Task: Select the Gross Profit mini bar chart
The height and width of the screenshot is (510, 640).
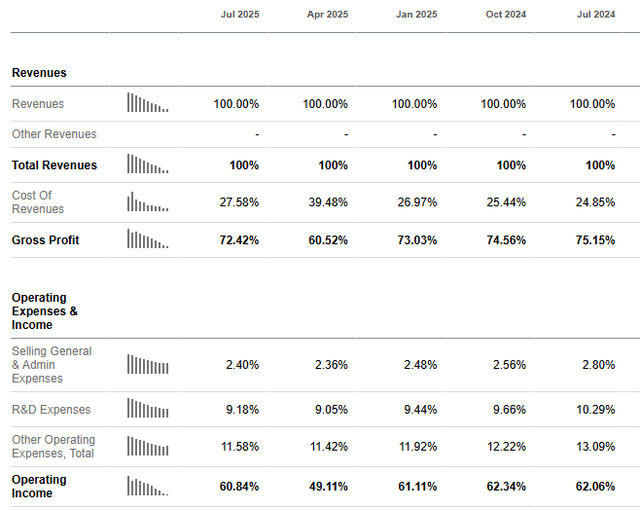Action: point(148,240)
